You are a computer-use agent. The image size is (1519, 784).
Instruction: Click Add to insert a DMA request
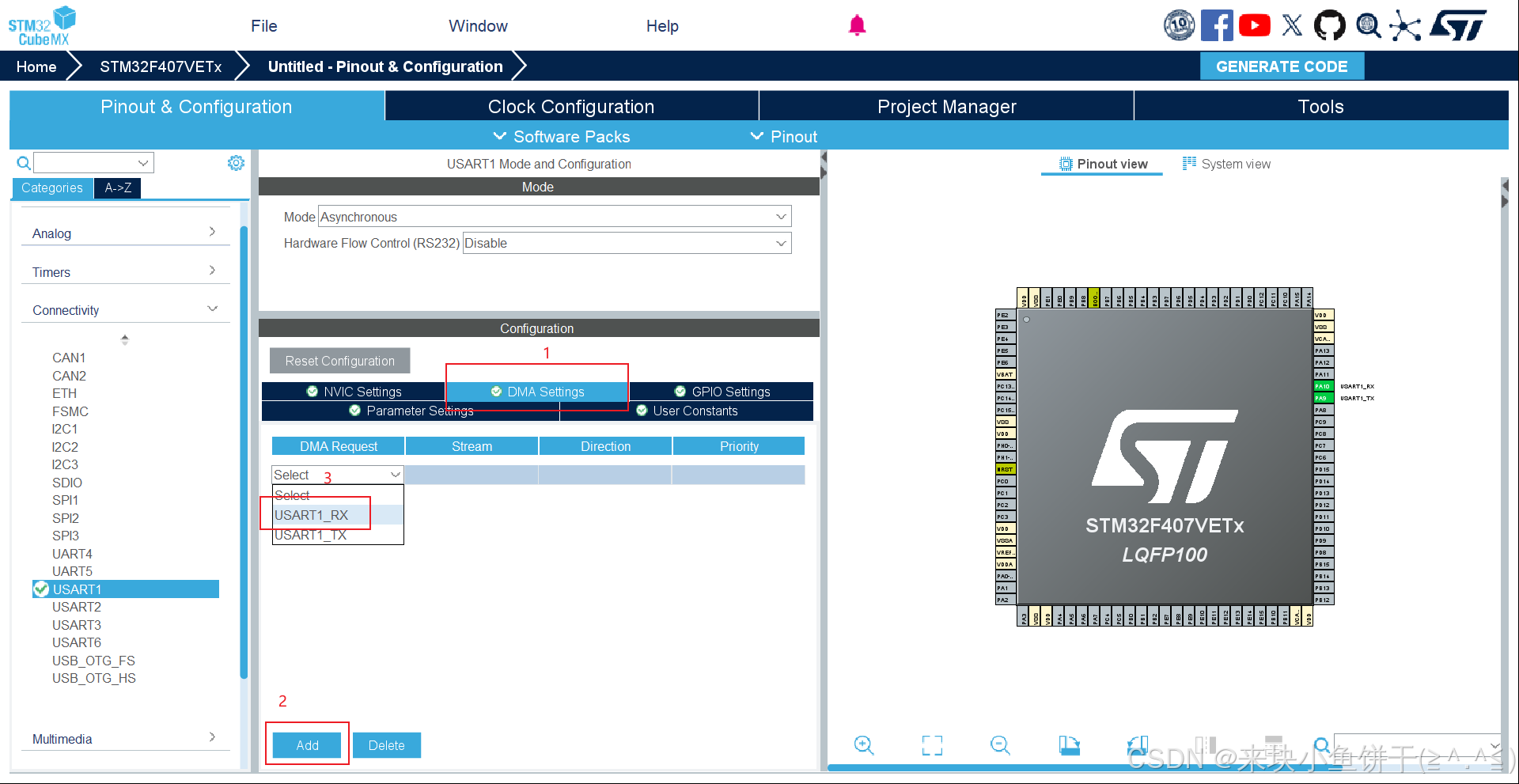306,744
